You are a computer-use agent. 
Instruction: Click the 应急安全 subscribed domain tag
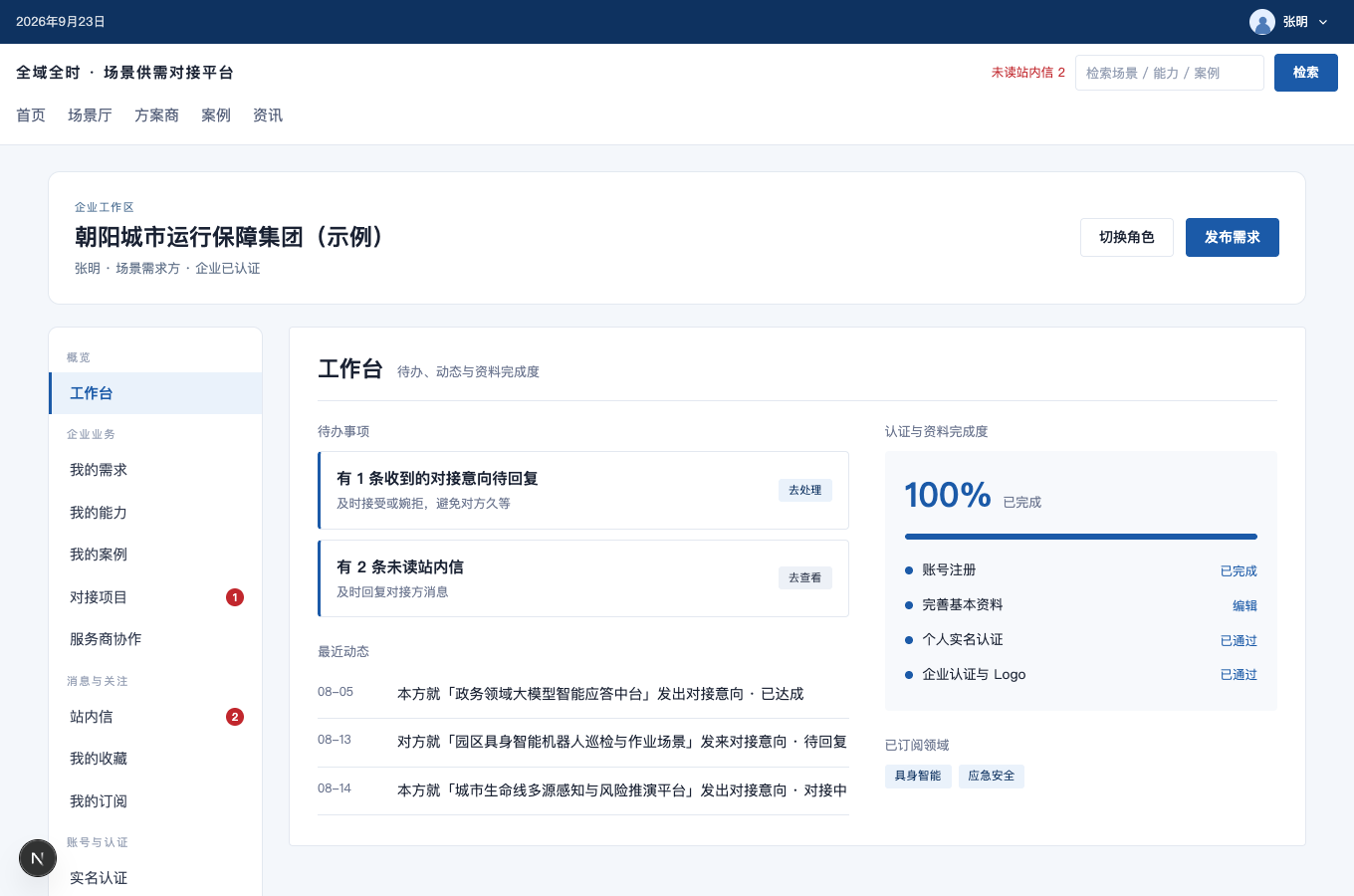(992, 776)
